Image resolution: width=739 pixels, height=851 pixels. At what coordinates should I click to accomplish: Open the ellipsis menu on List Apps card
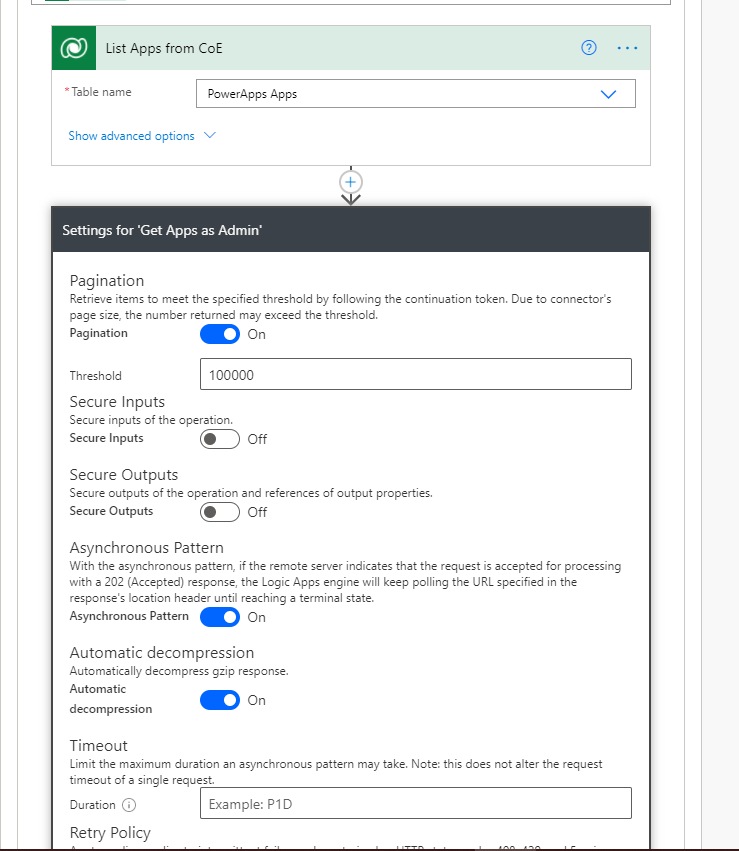[x=627, y=48]
